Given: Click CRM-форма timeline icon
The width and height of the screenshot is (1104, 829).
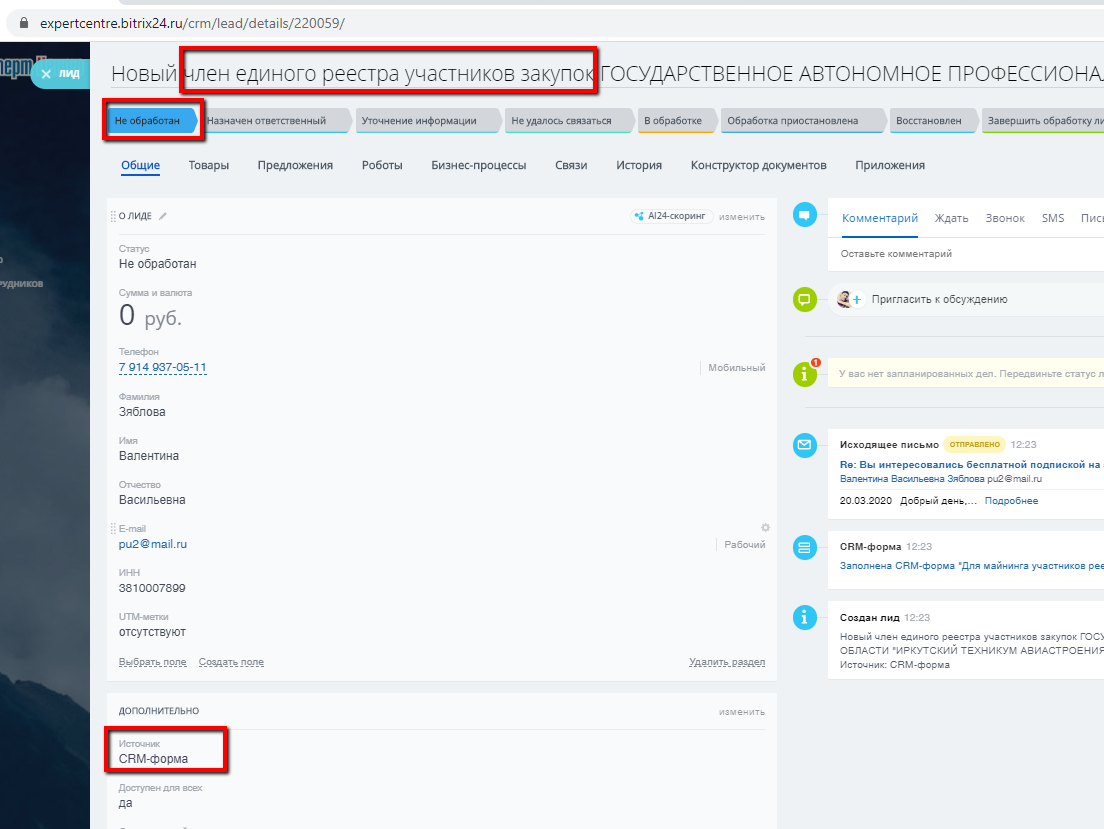Looking at the screenshot, I should tap(805, 547).
